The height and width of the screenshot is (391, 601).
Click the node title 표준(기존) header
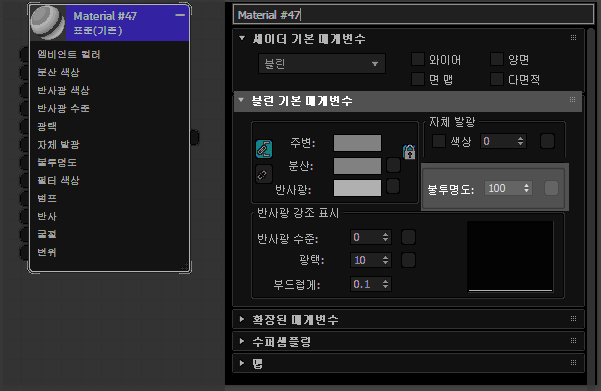(x=98, y=31)
